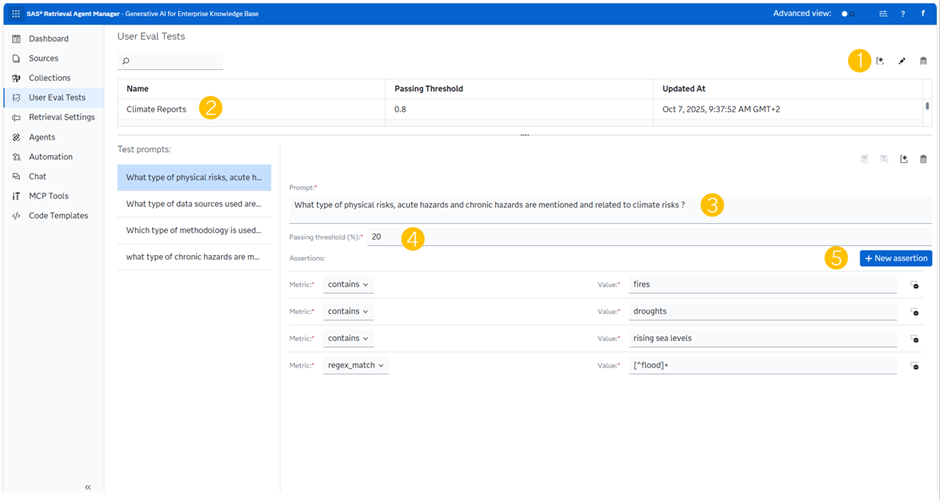Click the new eval test icon

click(x=880, y=61)
